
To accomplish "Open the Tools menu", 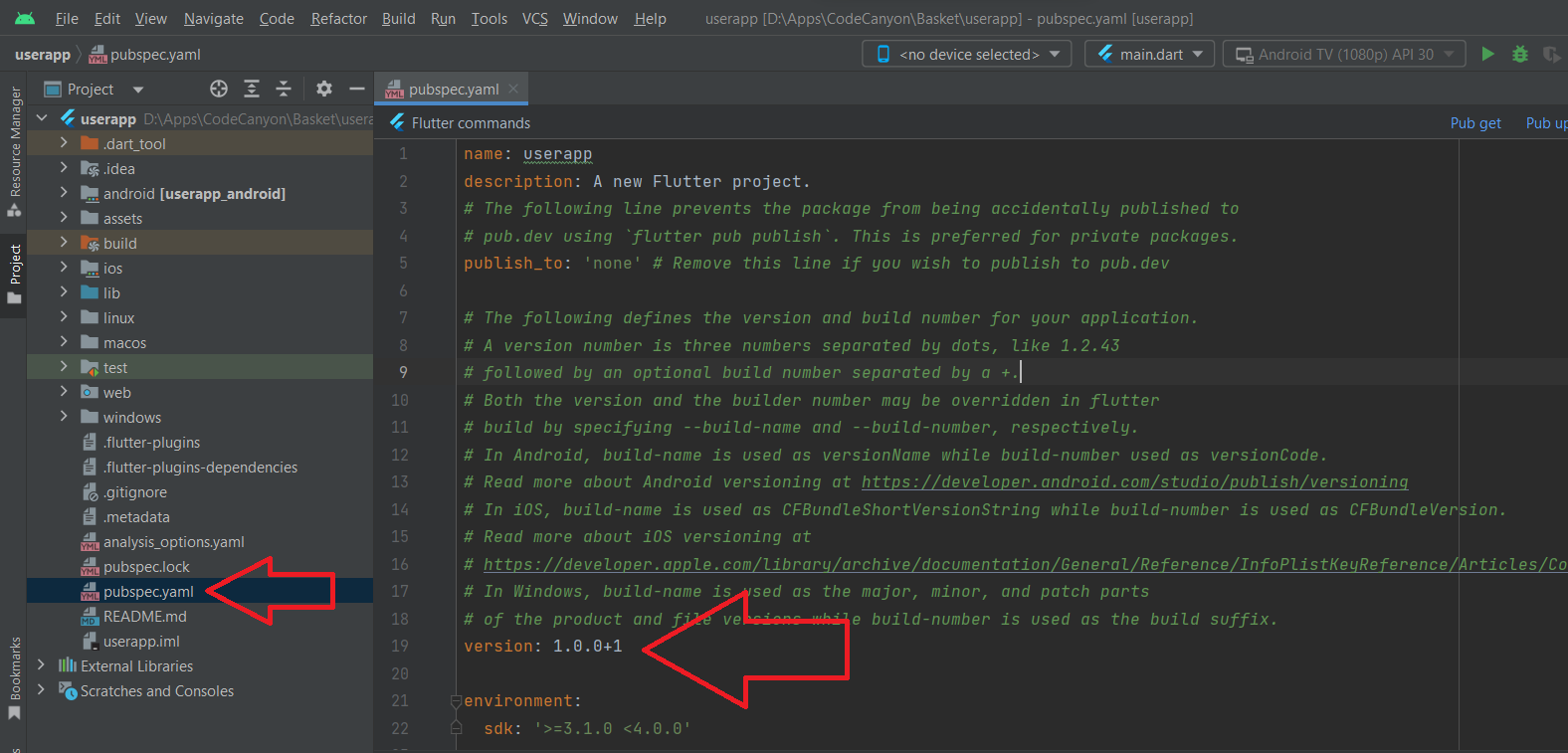I will click(x=489, y=18).
